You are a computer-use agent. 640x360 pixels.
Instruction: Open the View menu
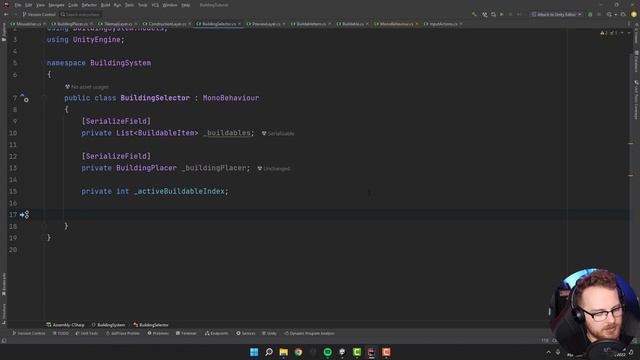click(40, 5)
